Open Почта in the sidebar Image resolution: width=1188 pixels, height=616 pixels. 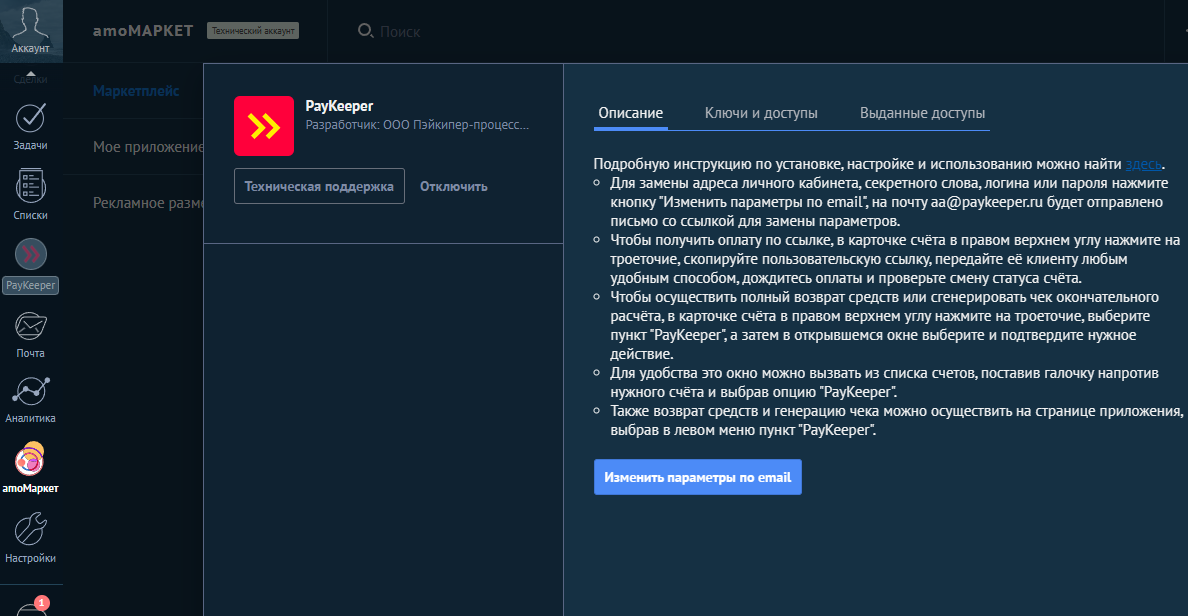point(31,326)
